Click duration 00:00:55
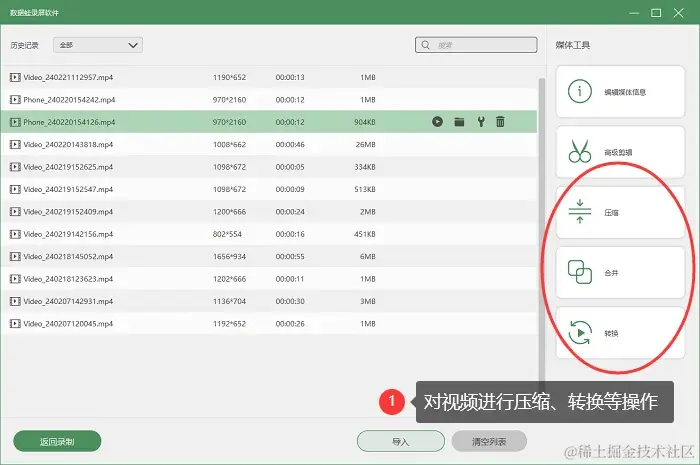The width and height of the screenshot is (700, 465). 290,257
